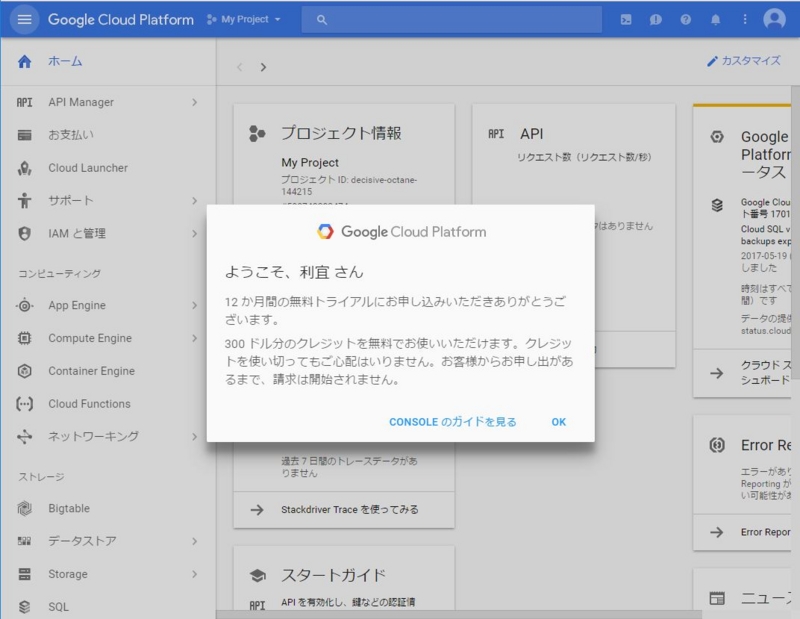Click the support person icon

click(x=24, y=201)
